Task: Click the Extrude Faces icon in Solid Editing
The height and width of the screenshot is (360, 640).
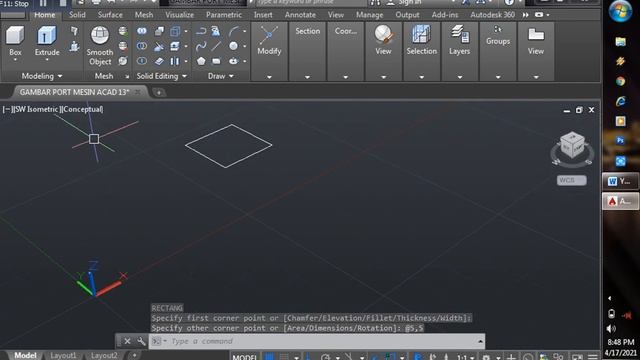Action: 175,47
